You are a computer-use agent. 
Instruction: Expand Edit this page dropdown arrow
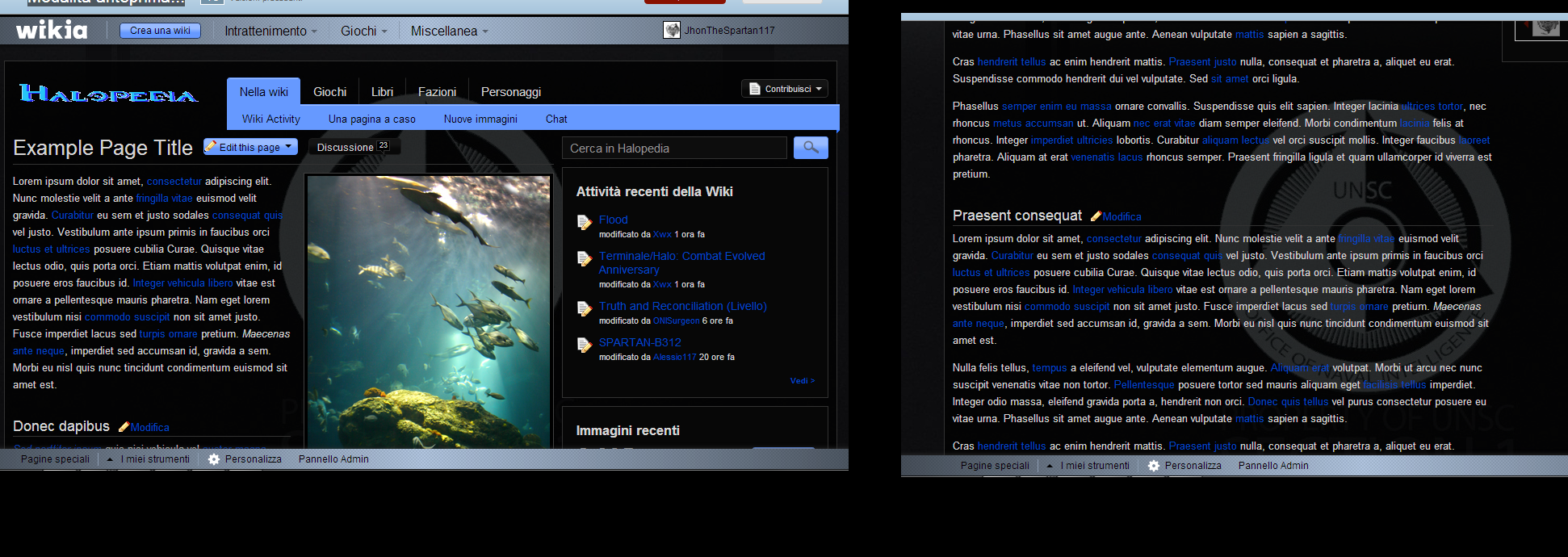point(288,147)
